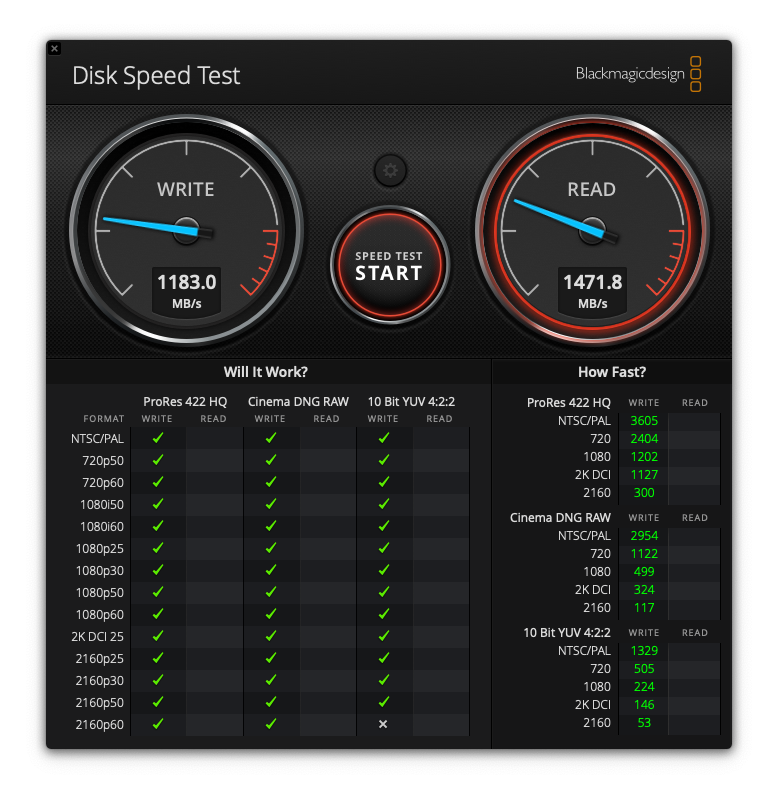Click Cinema DNG RAW 1080p60 write checkmark
The image size is (778, 802).
pyautogui.click(x=271, y=614)
